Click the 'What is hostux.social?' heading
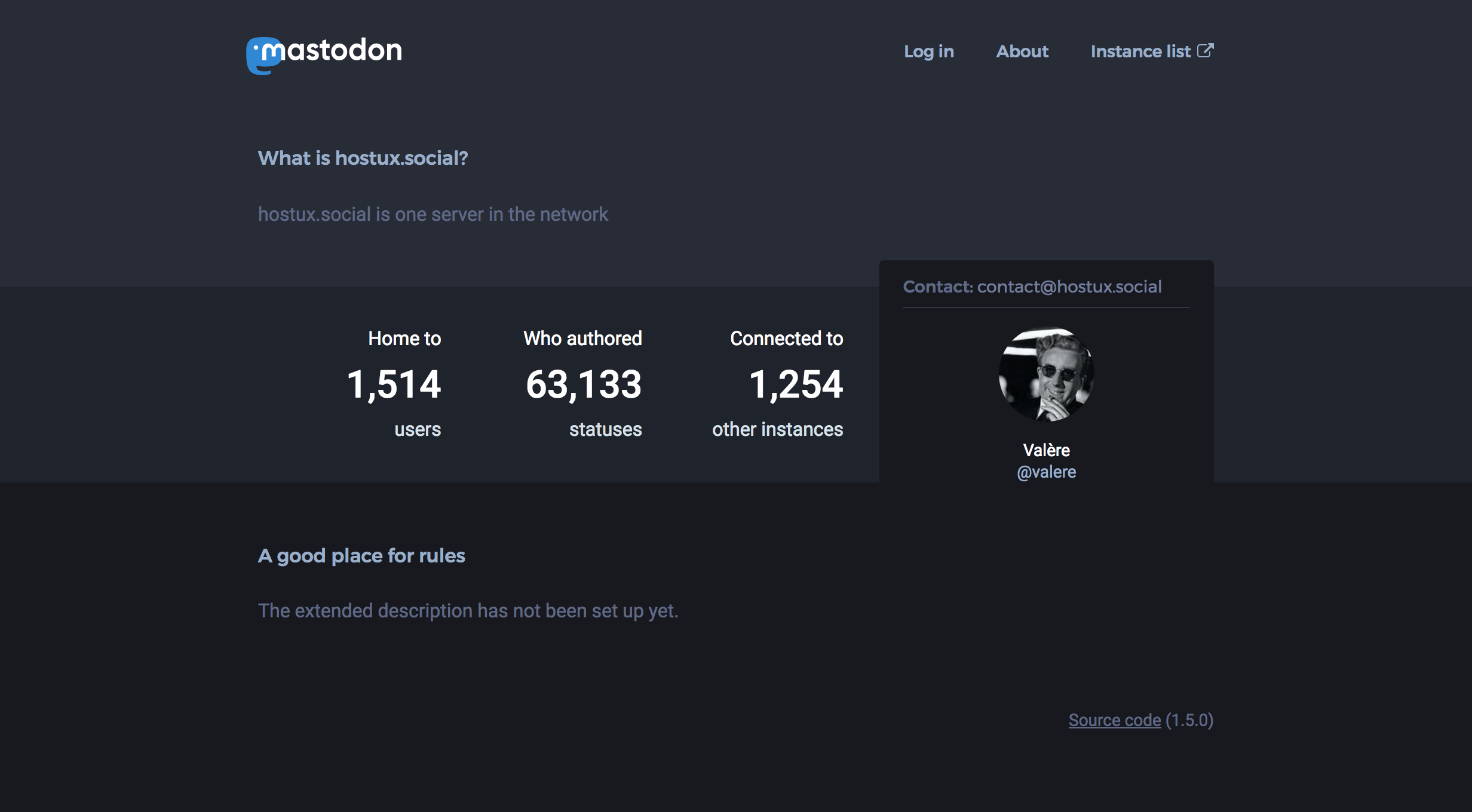Screen dimensions: 1472x812 point(363,158)
